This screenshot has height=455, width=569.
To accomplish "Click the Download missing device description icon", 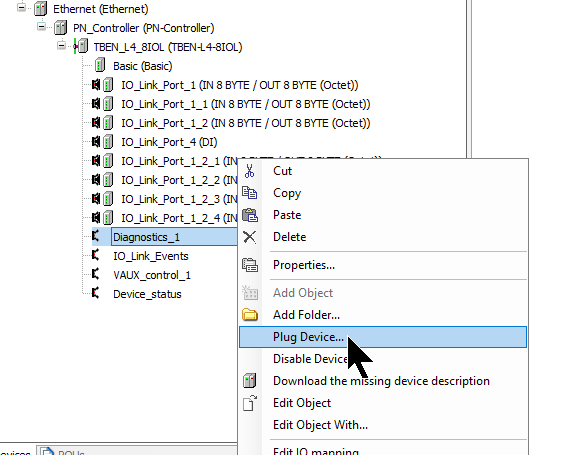I will [x=250, y=381].
